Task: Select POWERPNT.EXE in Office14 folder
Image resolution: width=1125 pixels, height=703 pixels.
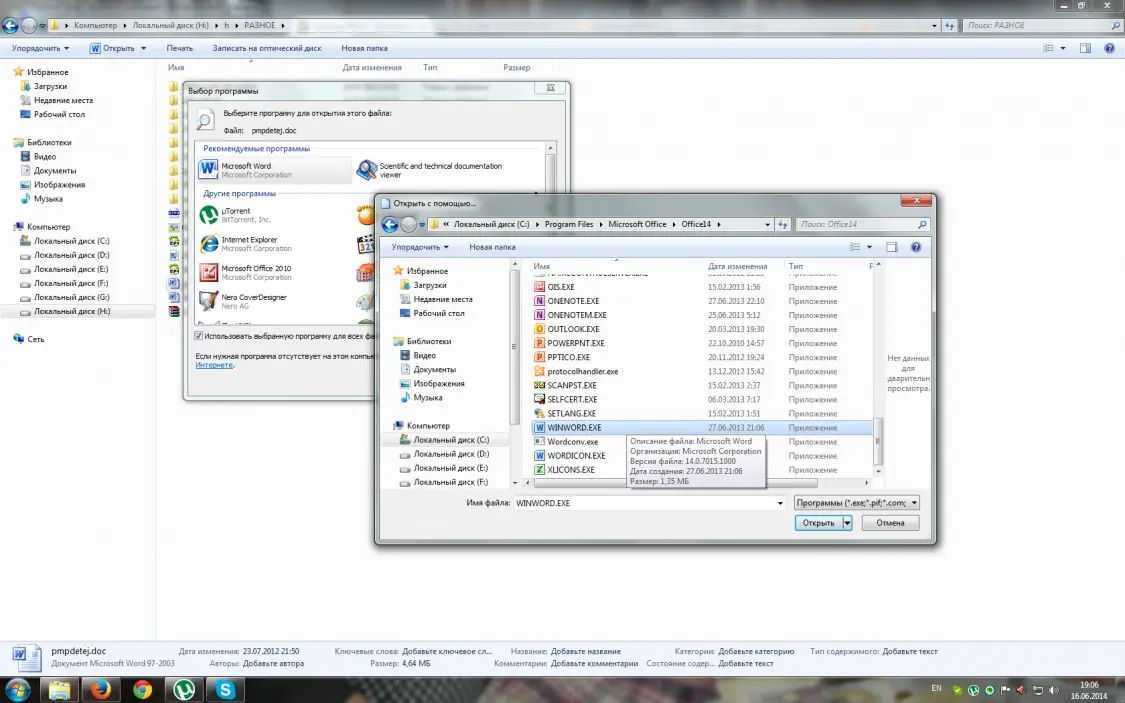Action: 575,343
